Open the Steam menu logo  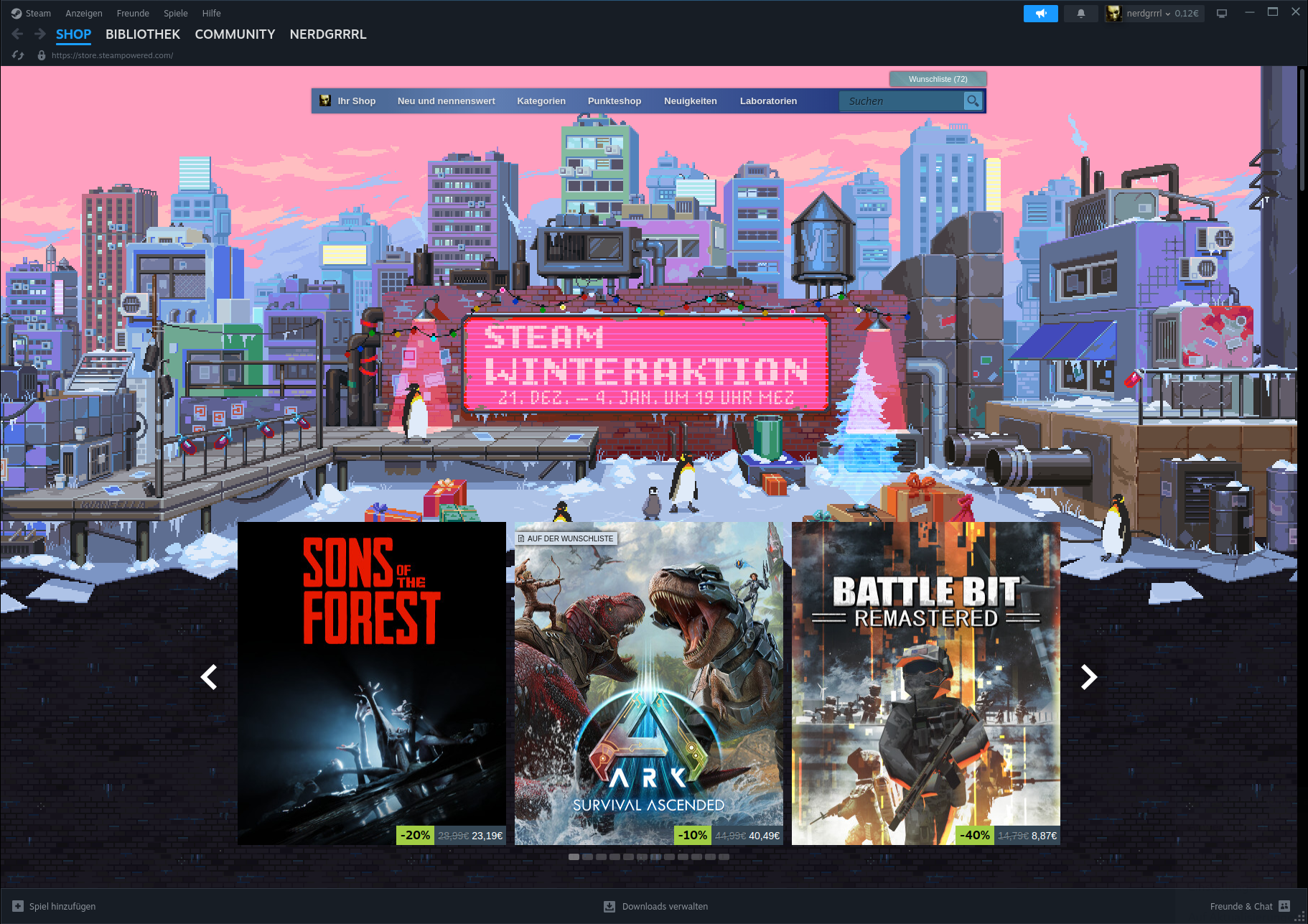pos(17,13)
